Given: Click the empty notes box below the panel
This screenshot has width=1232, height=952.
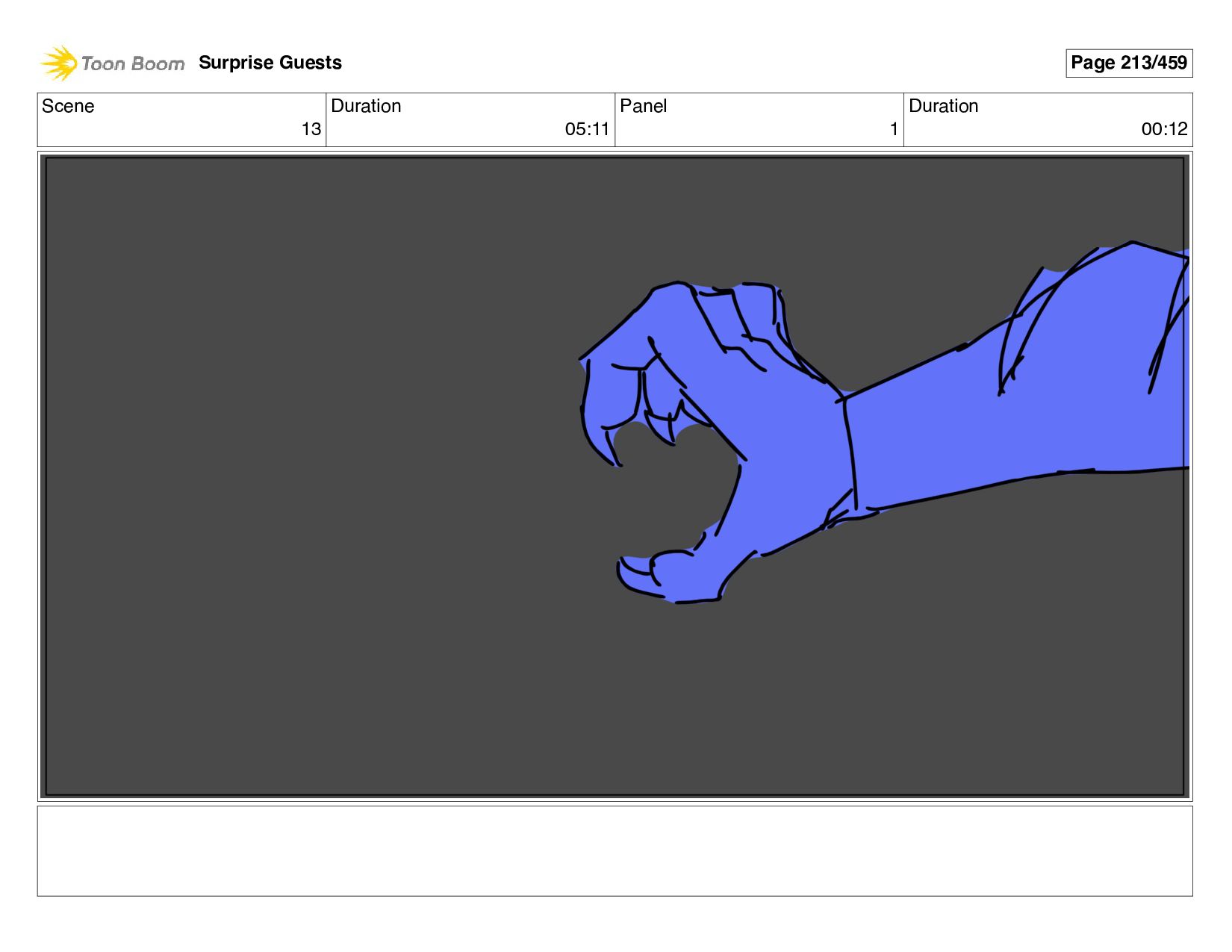Looking at the screenshot, I should click(615, 850).
